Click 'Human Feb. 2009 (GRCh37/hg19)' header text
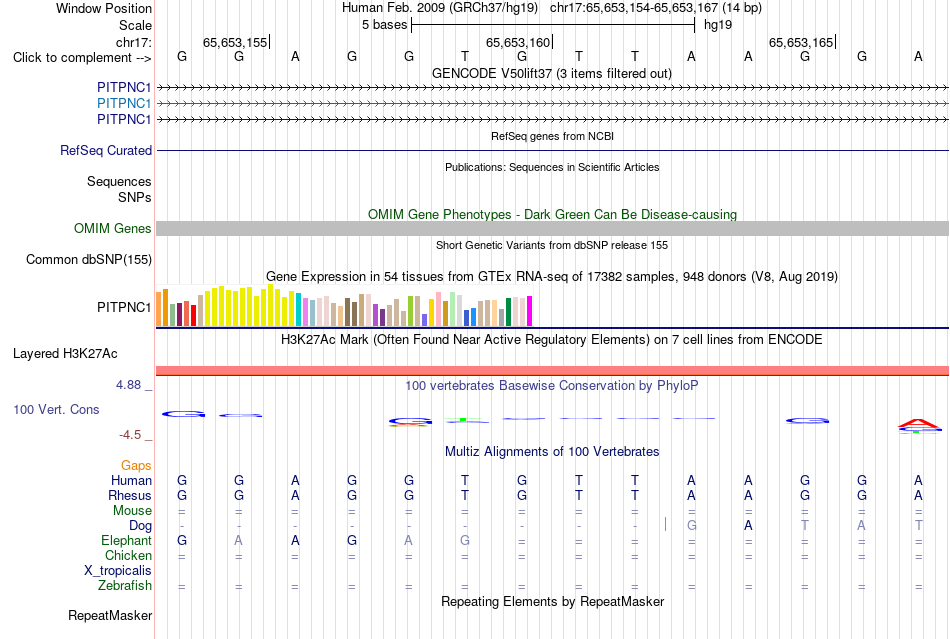The width and height of the screenshot is (950, 639). click(x=440, y=8)
